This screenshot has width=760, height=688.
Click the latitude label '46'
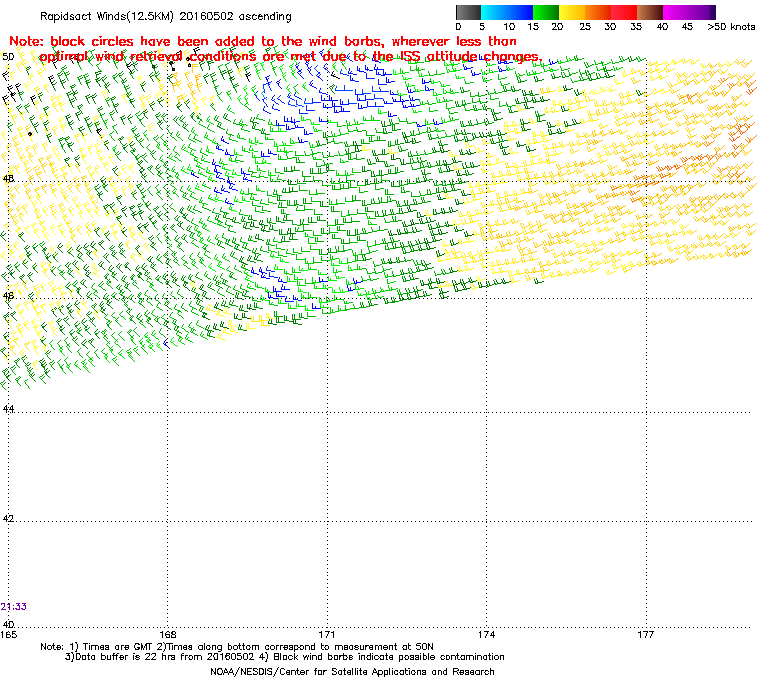pyautogui.click(x=8, y=295)
